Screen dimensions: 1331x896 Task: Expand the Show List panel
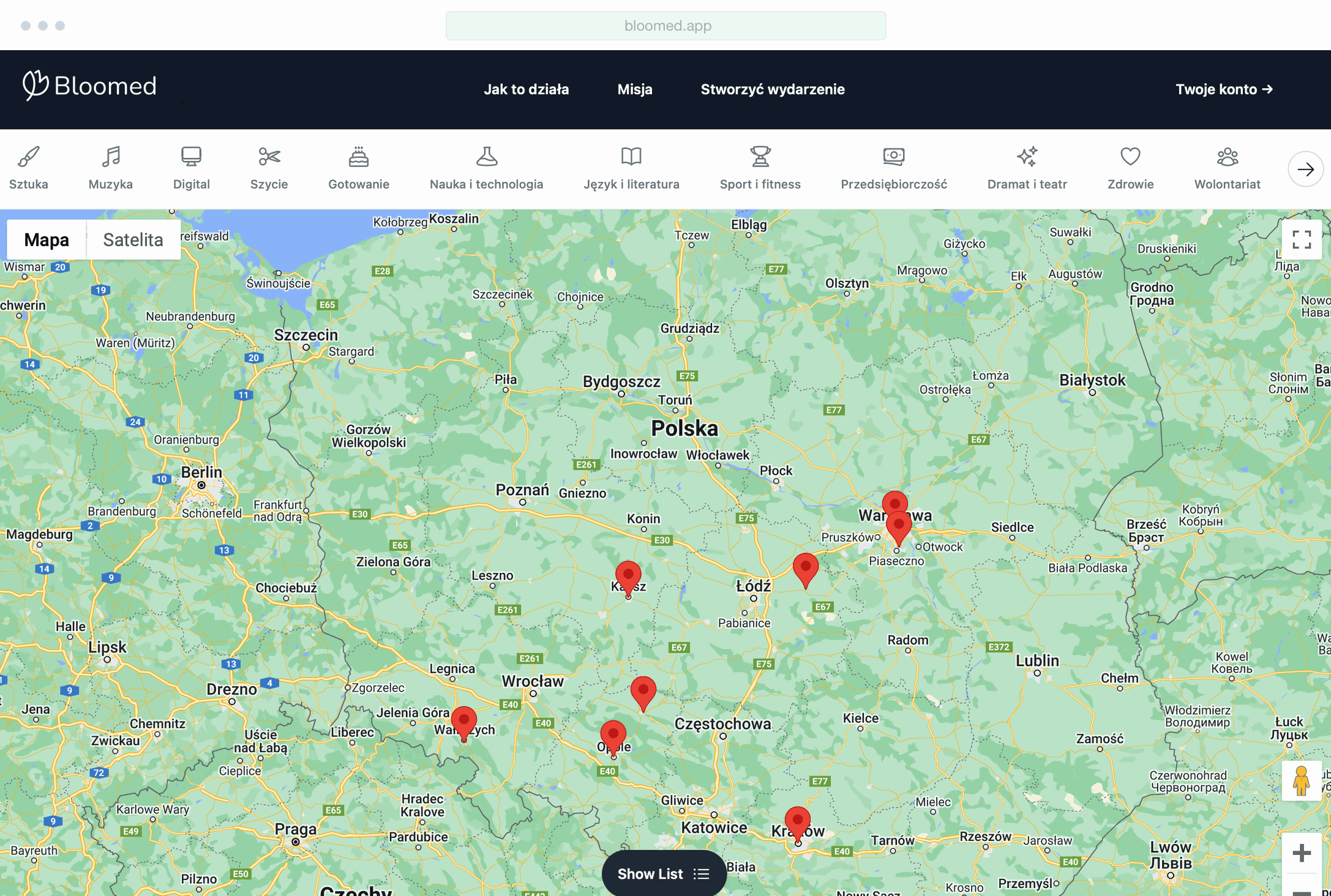(x=664, y=873)
